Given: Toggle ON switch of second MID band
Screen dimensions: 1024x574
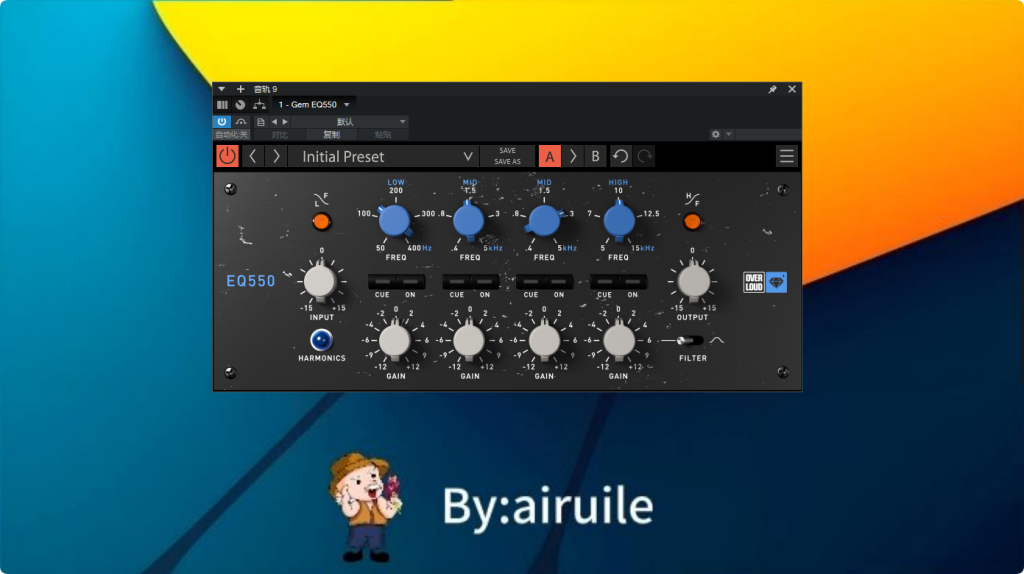Looking at the screenshot, I should tap(559, 282).
